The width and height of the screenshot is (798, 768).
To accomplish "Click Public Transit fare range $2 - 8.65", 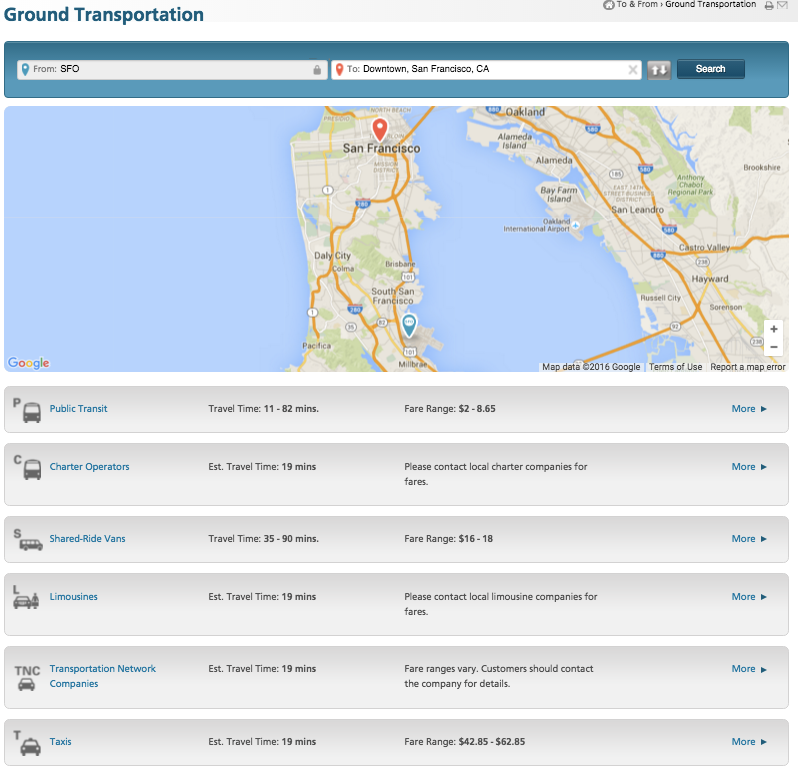I will (x=450, y=409).
